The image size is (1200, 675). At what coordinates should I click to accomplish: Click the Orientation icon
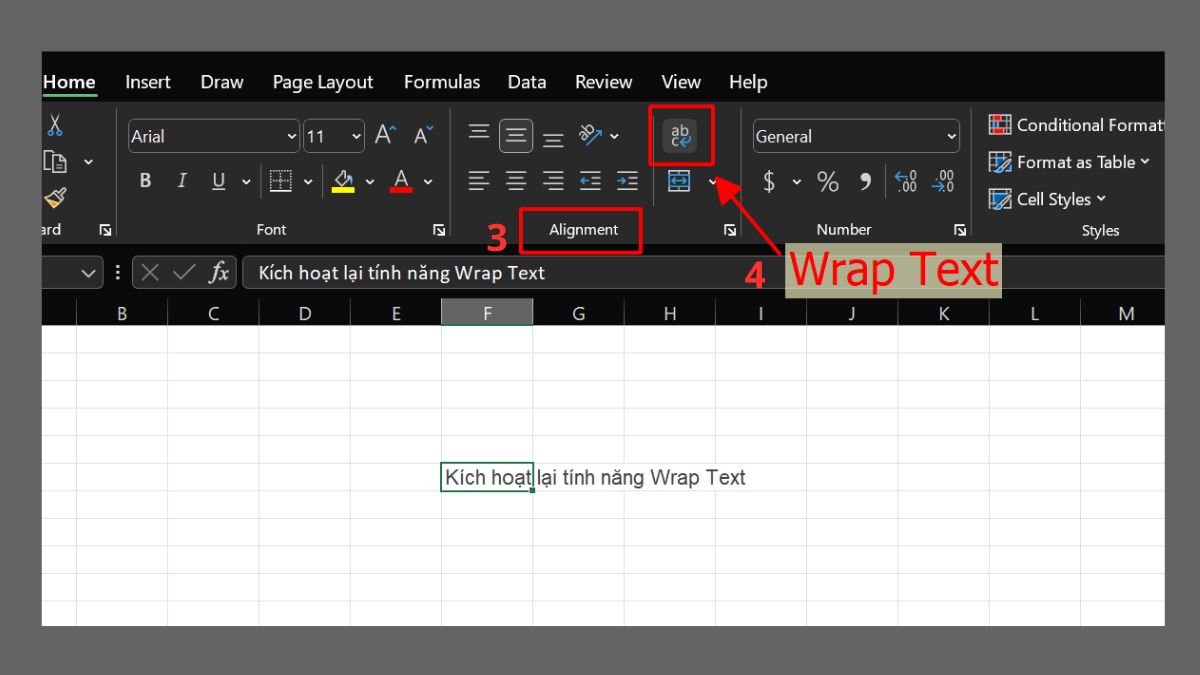(592, 135)
